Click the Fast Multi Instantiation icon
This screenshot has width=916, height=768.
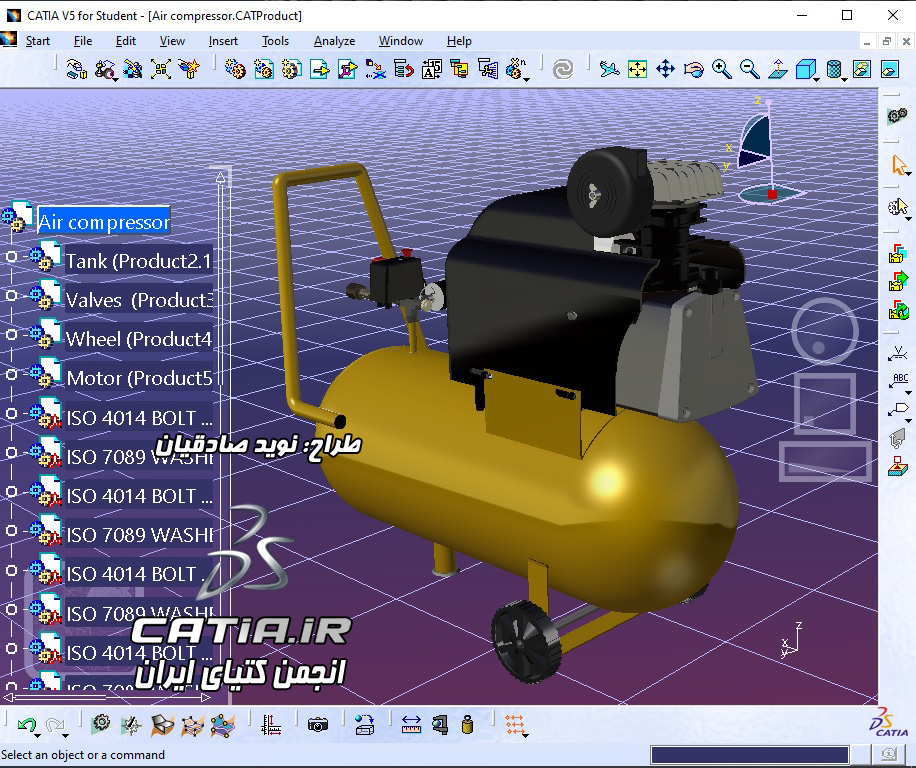point(514,69)
